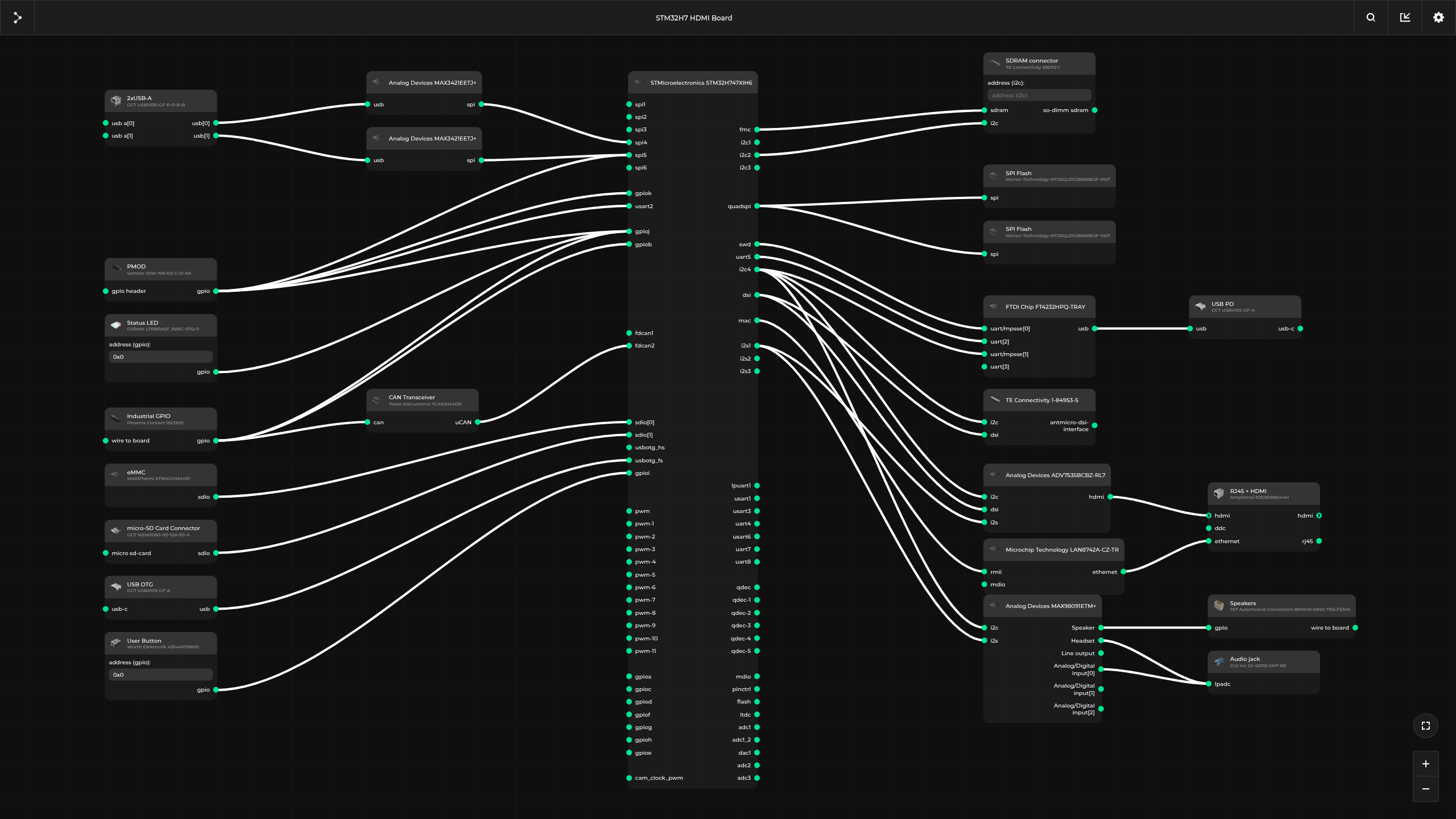Click the Status LED address input field
The height and width of the screenshot is (819, 1456).
click(x=160, y=357)
